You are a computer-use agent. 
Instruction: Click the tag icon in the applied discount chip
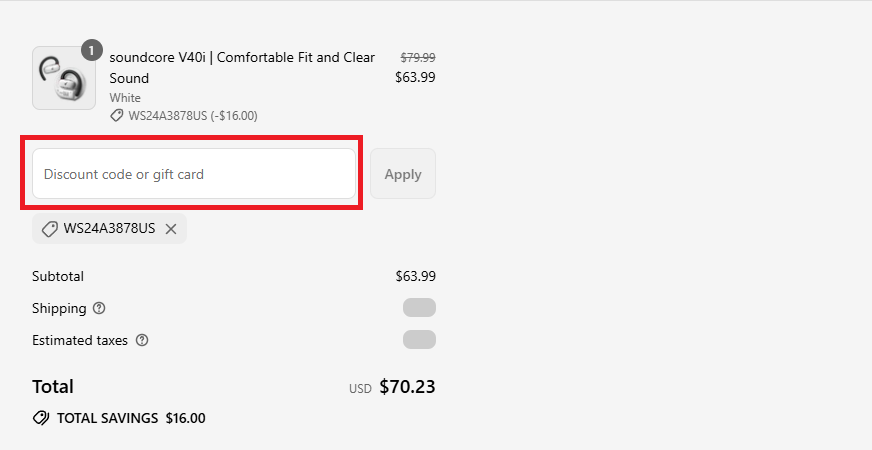click(49, 229)
